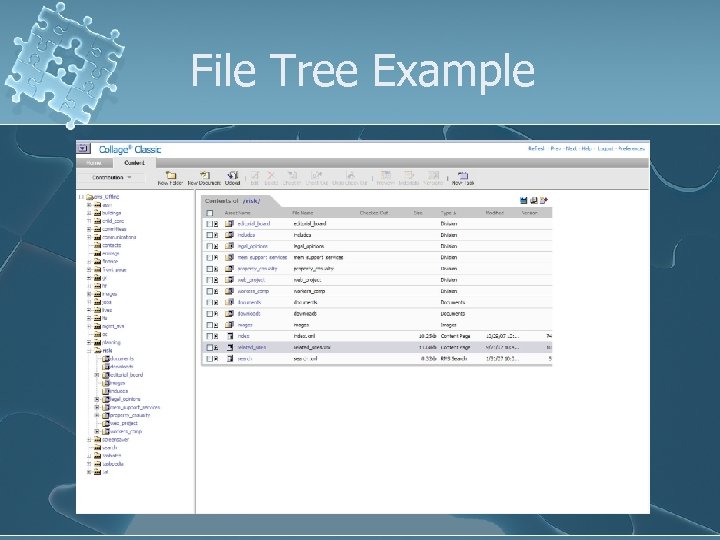The width and height of the screenshot is (720, 540).
Task: Collapse the risk folder tree node
Action: tap(90, 351)
